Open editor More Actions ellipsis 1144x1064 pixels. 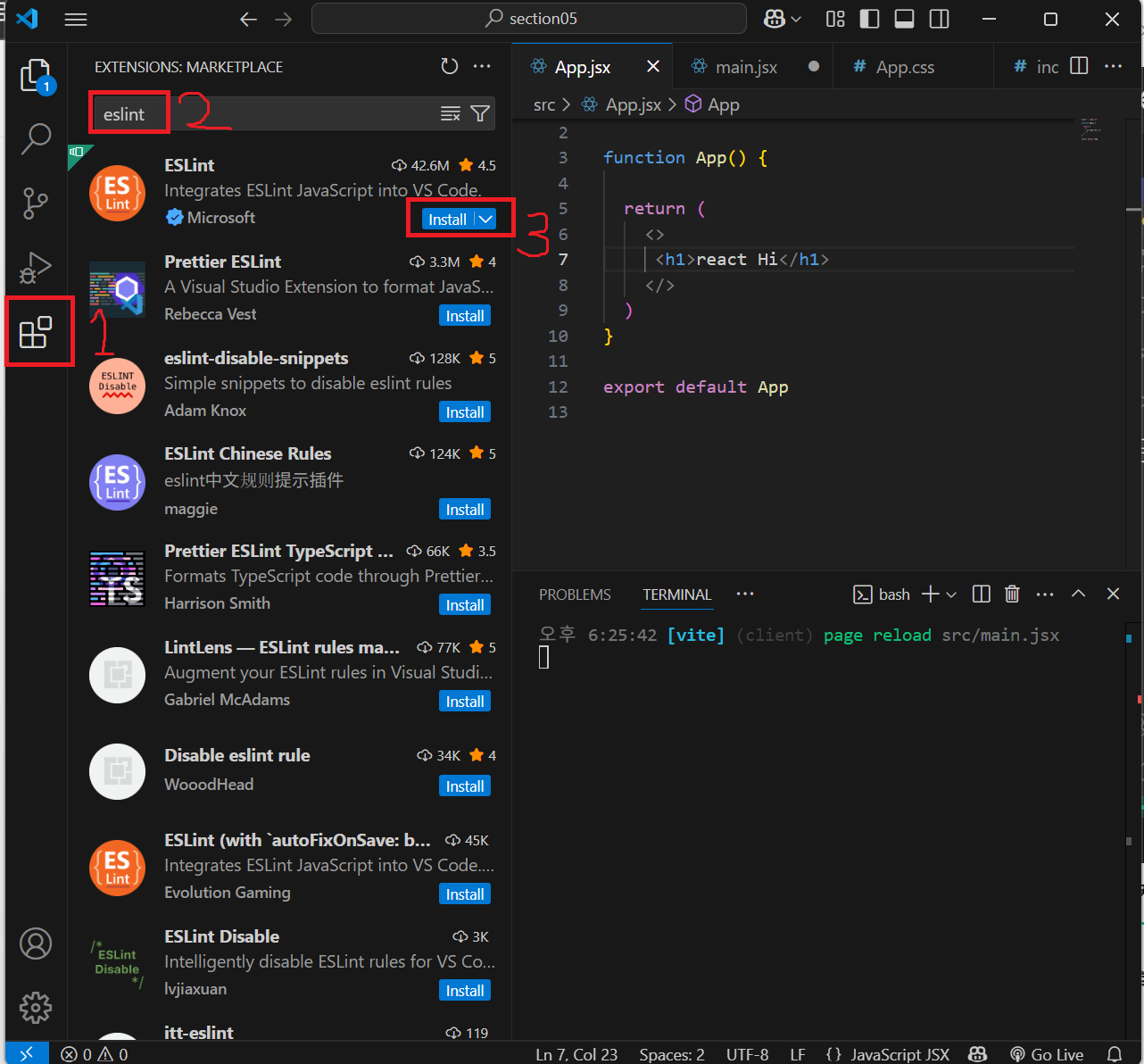pos(1113,66)
